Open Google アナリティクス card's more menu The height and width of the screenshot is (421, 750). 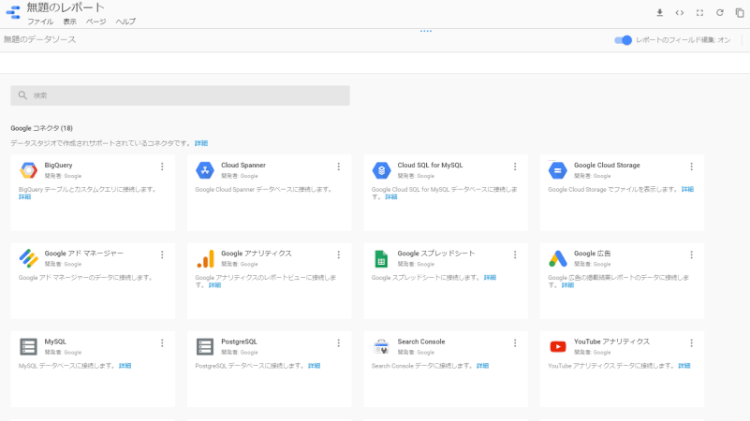tap(339, 255)
